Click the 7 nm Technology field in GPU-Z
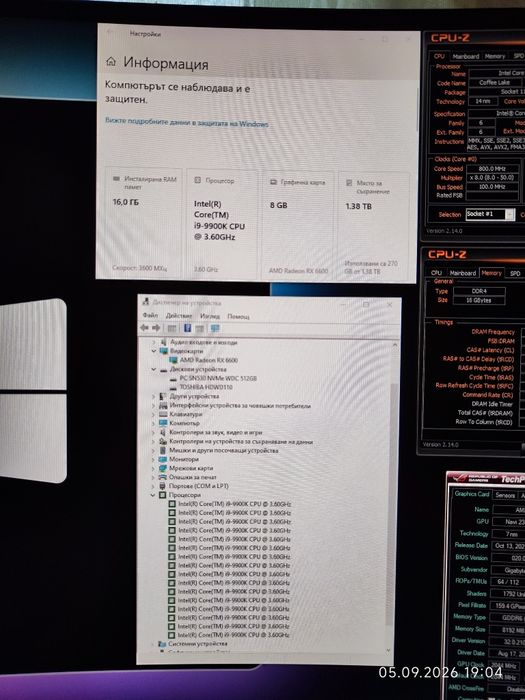 [x=508, y=534]
